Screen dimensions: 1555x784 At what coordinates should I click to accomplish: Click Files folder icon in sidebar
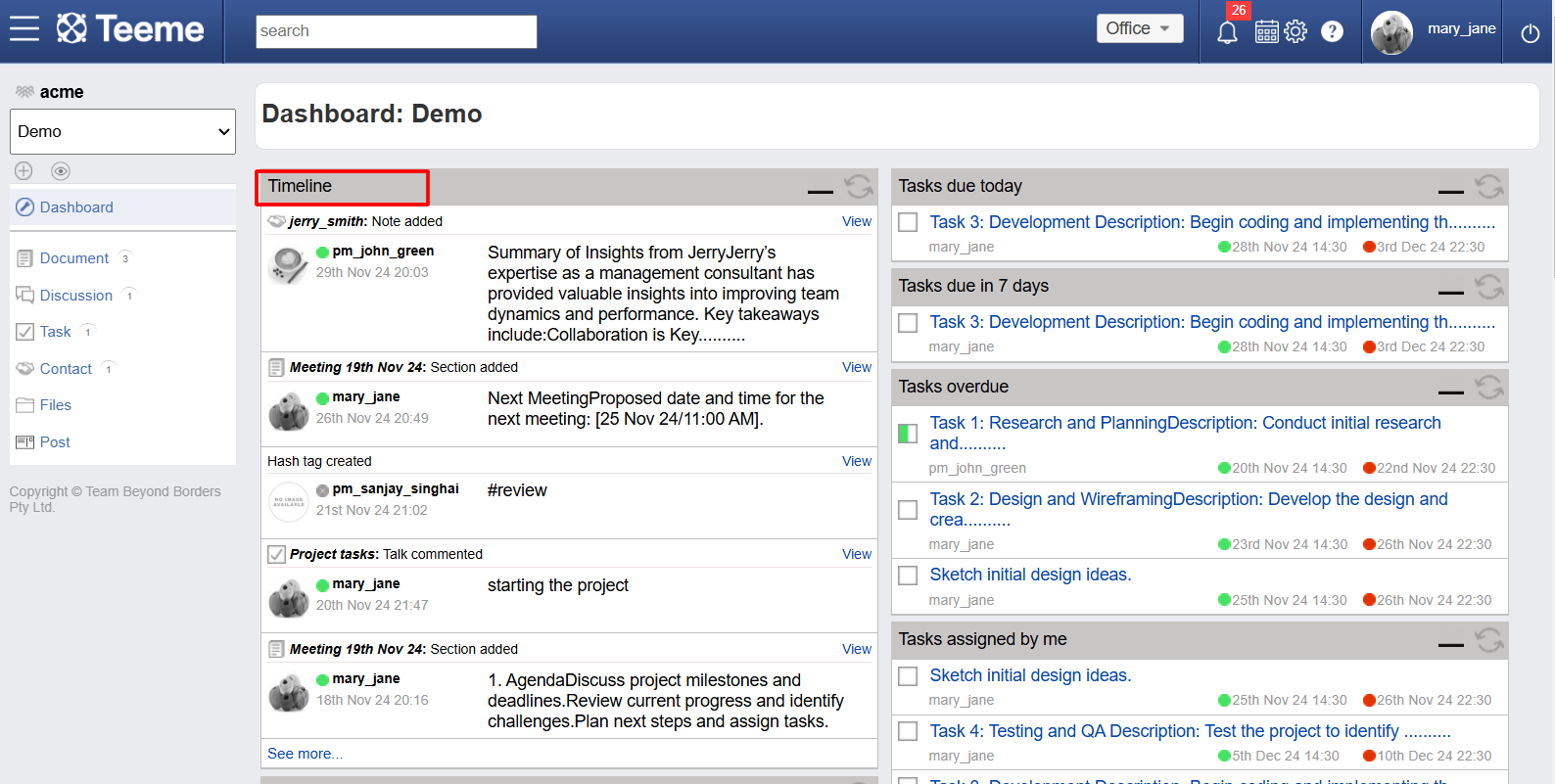point(25,405)
